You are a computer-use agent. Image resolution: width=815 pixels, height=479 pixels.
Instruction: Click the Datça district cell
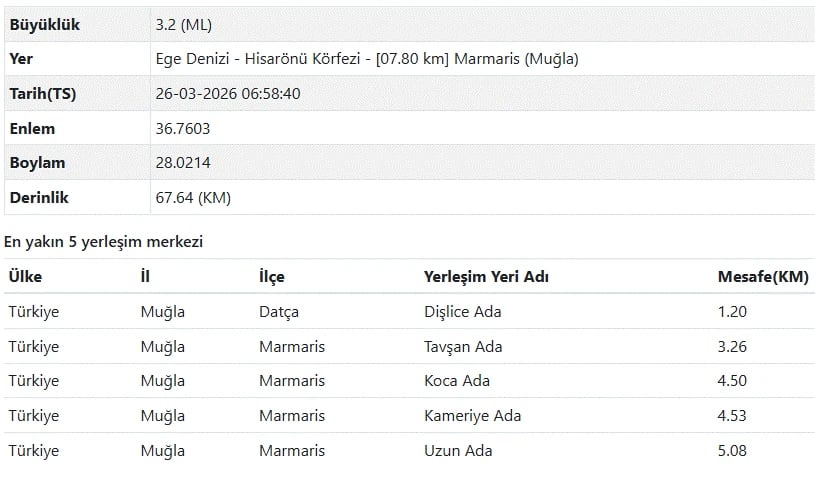pos(278,312)
